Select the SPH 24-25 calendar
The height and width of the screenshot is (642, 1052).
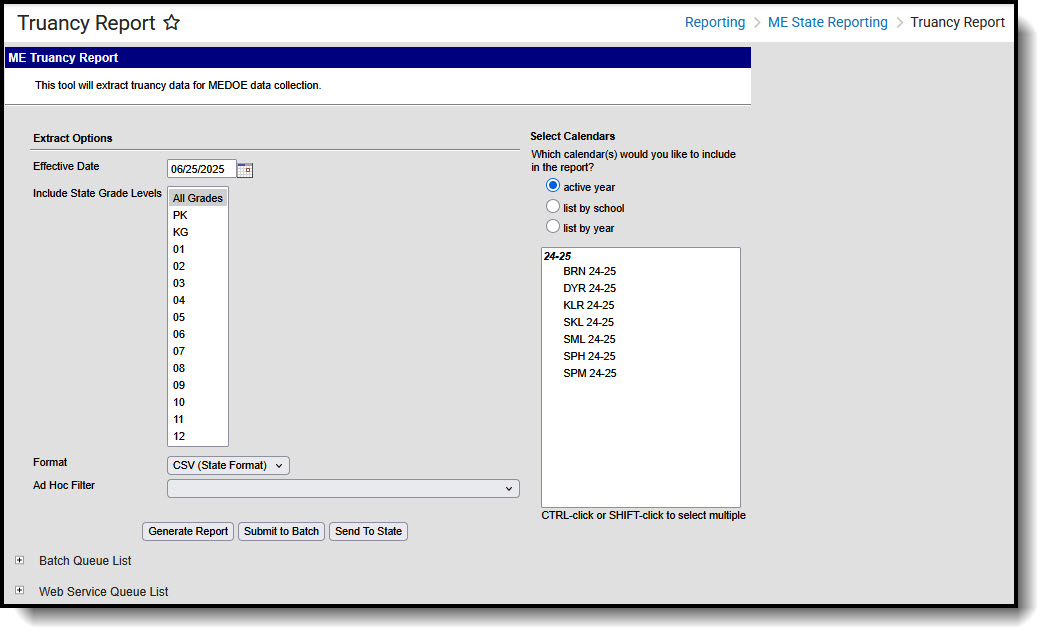[x=589, y=356]
